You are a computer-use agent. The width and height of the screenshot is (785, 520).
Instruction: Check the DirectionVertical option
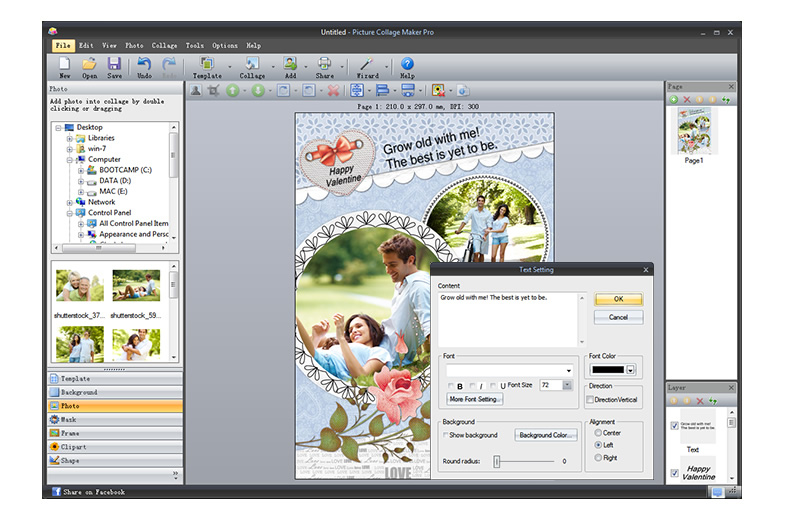590,400
